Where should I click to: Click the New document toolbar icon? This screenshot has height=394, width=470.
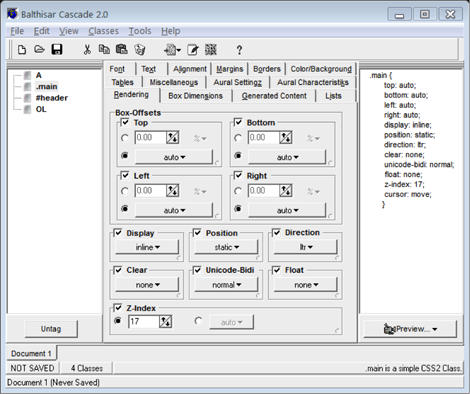22,50
